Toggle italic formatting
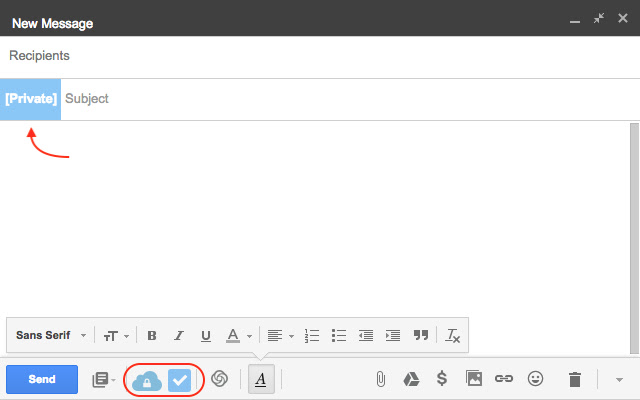Screen dimensions: 640x400 [x=179, y=336]
